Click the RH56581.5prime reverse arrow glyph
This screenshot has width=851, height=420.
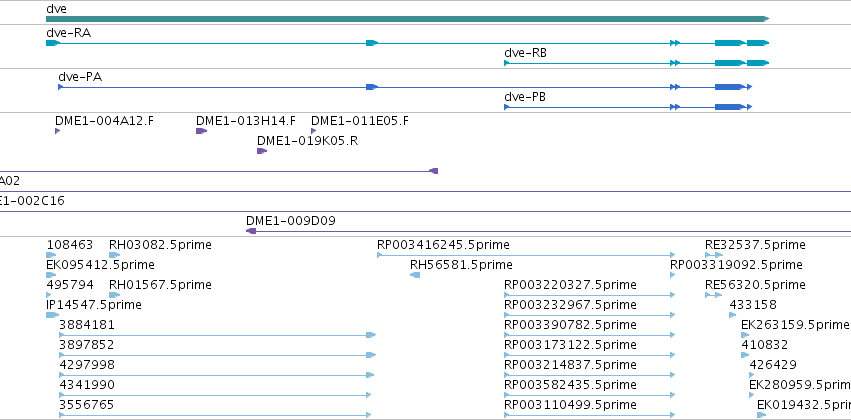tap(415, 275)
